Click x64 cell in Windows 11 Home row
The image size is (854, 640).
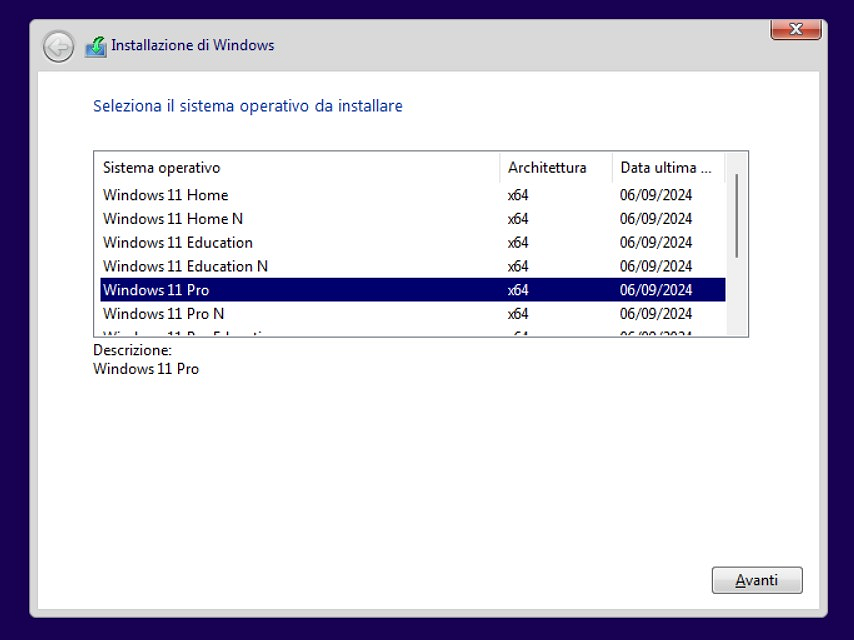518,195
